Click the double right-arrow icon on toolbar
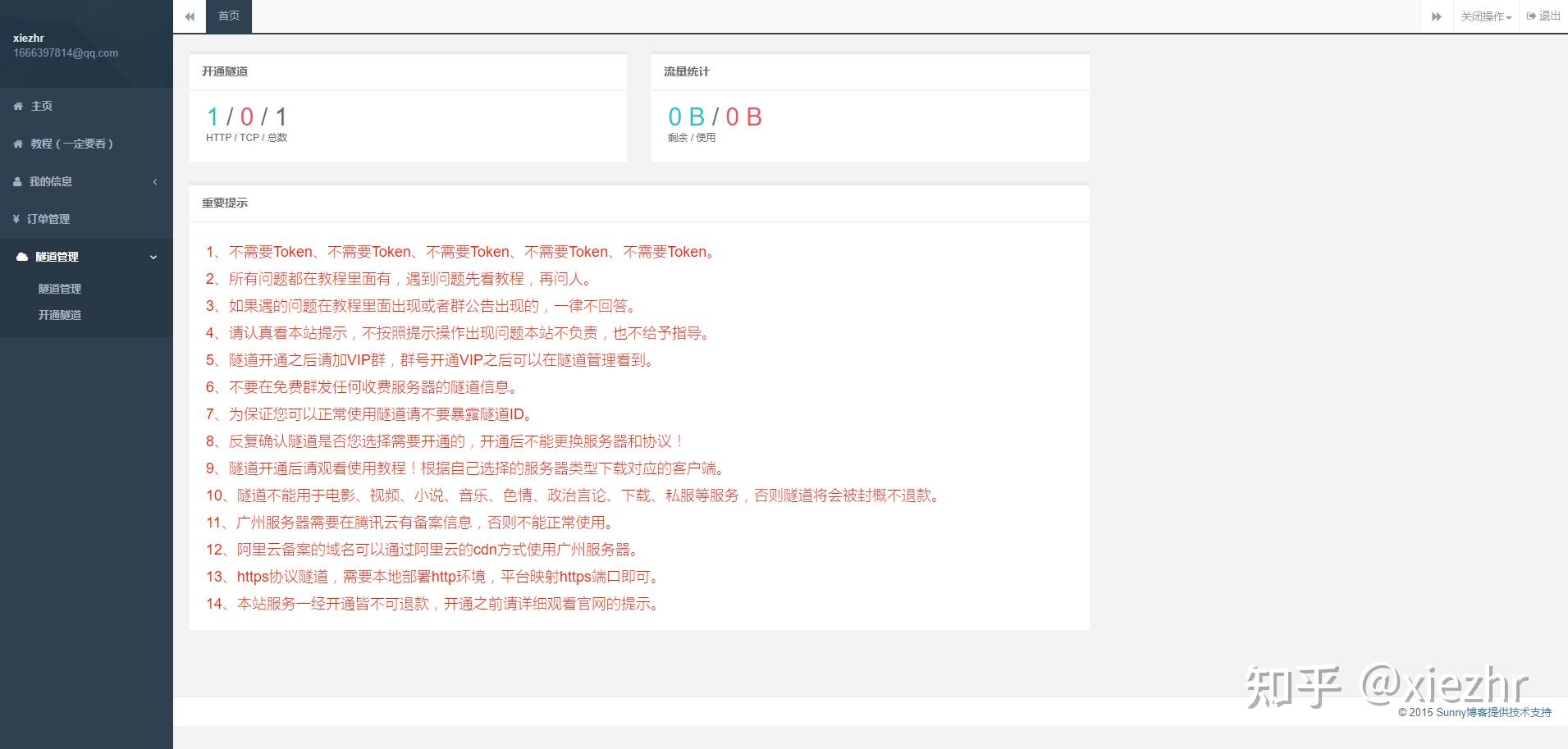This screenshot has height=749, width=1568. [x=1437, y=16]
